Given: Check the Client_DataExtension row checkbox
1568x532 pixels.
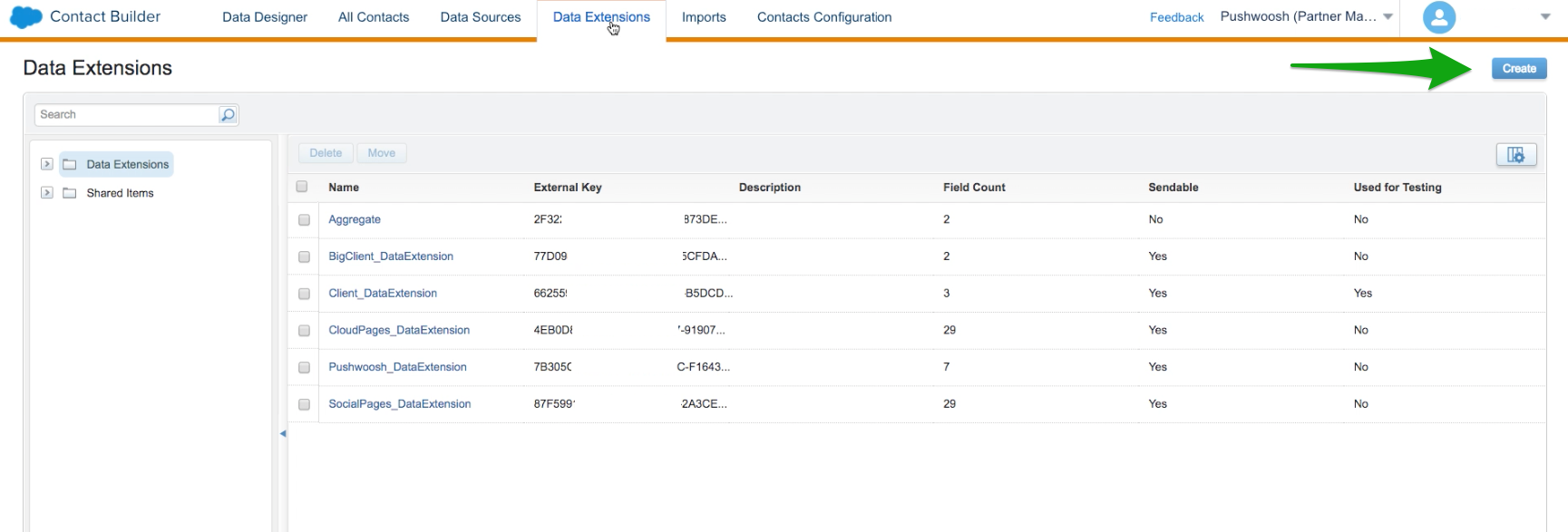Looking at the screenshot, I should click(x=304, y=294).
